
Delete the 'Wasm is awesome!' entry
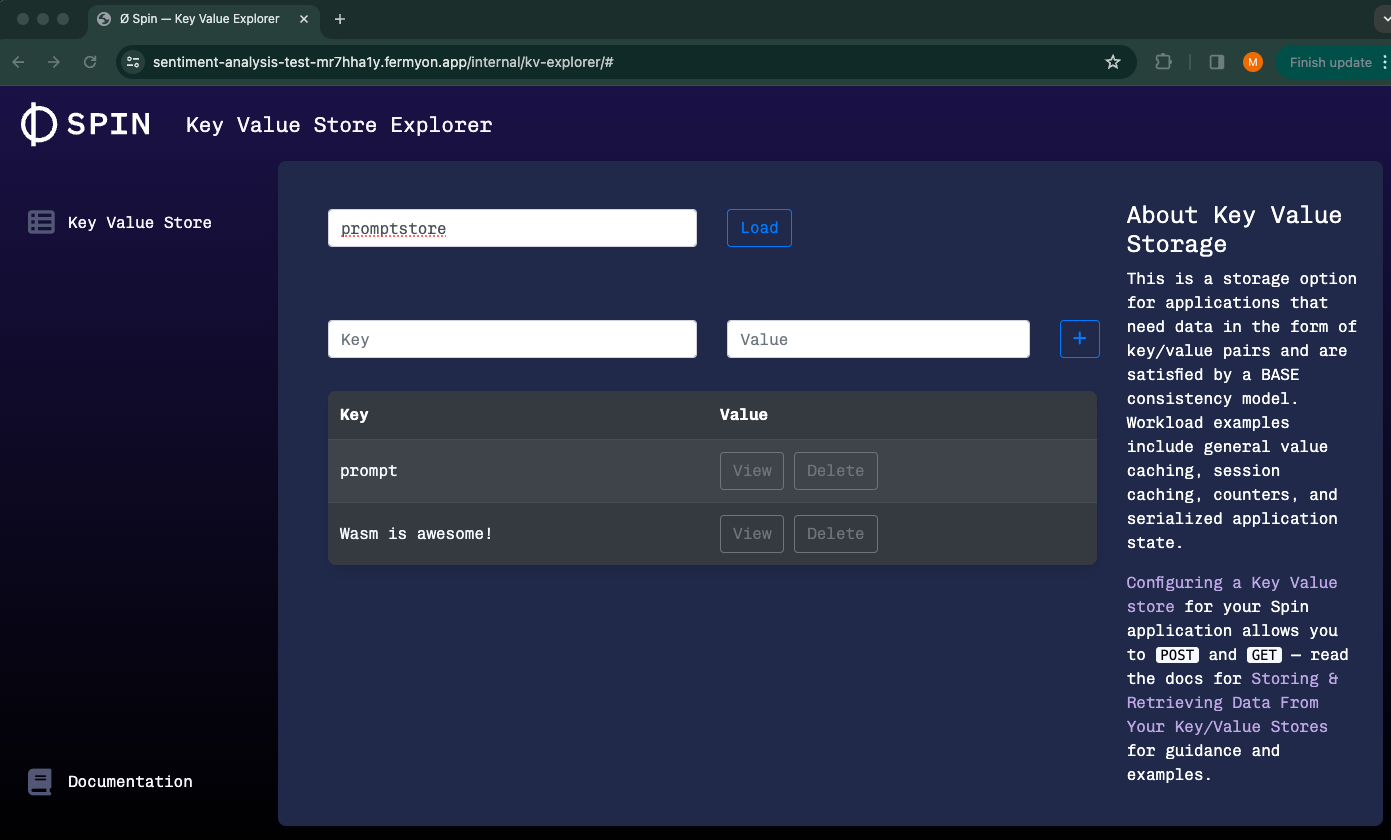tap(836, 534)
